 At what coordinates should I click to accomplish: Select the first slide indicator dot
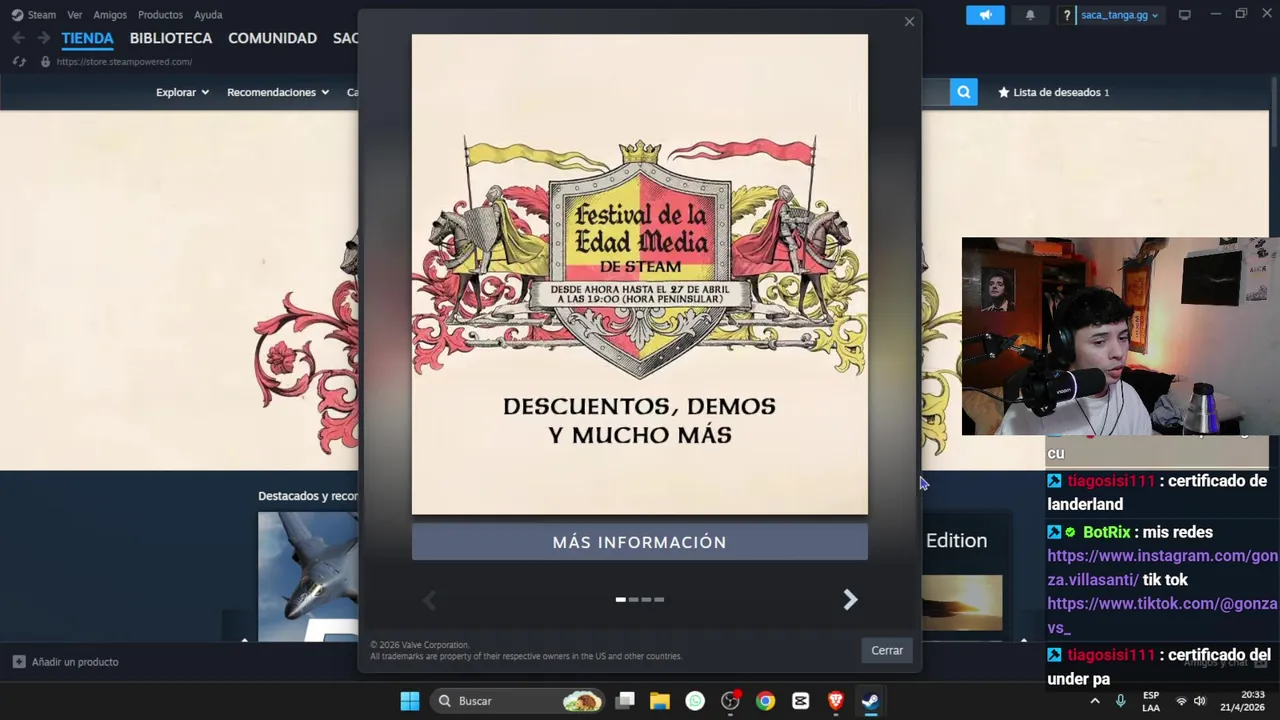[620, 599]
